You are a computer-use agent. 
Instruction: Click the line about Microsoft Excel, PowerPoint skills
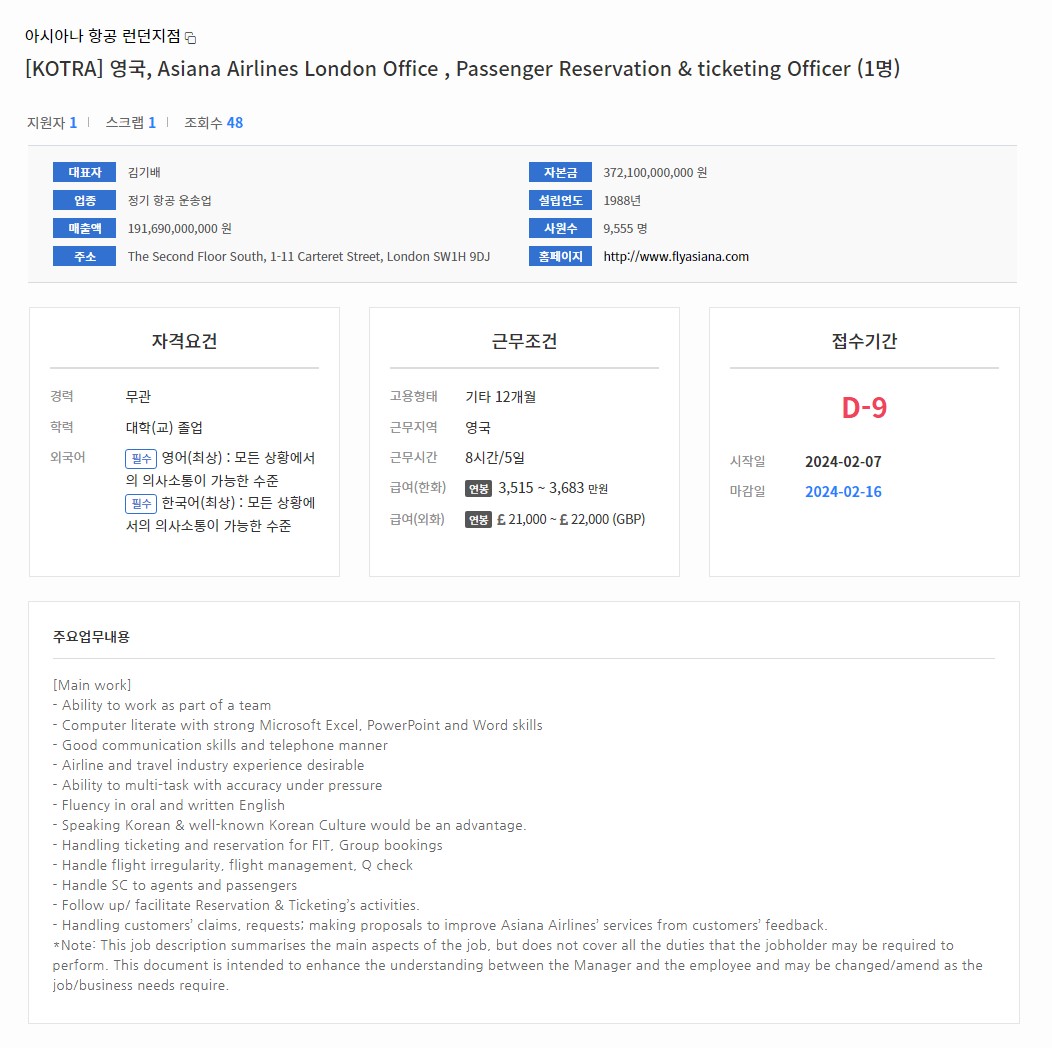pos(298,725)
